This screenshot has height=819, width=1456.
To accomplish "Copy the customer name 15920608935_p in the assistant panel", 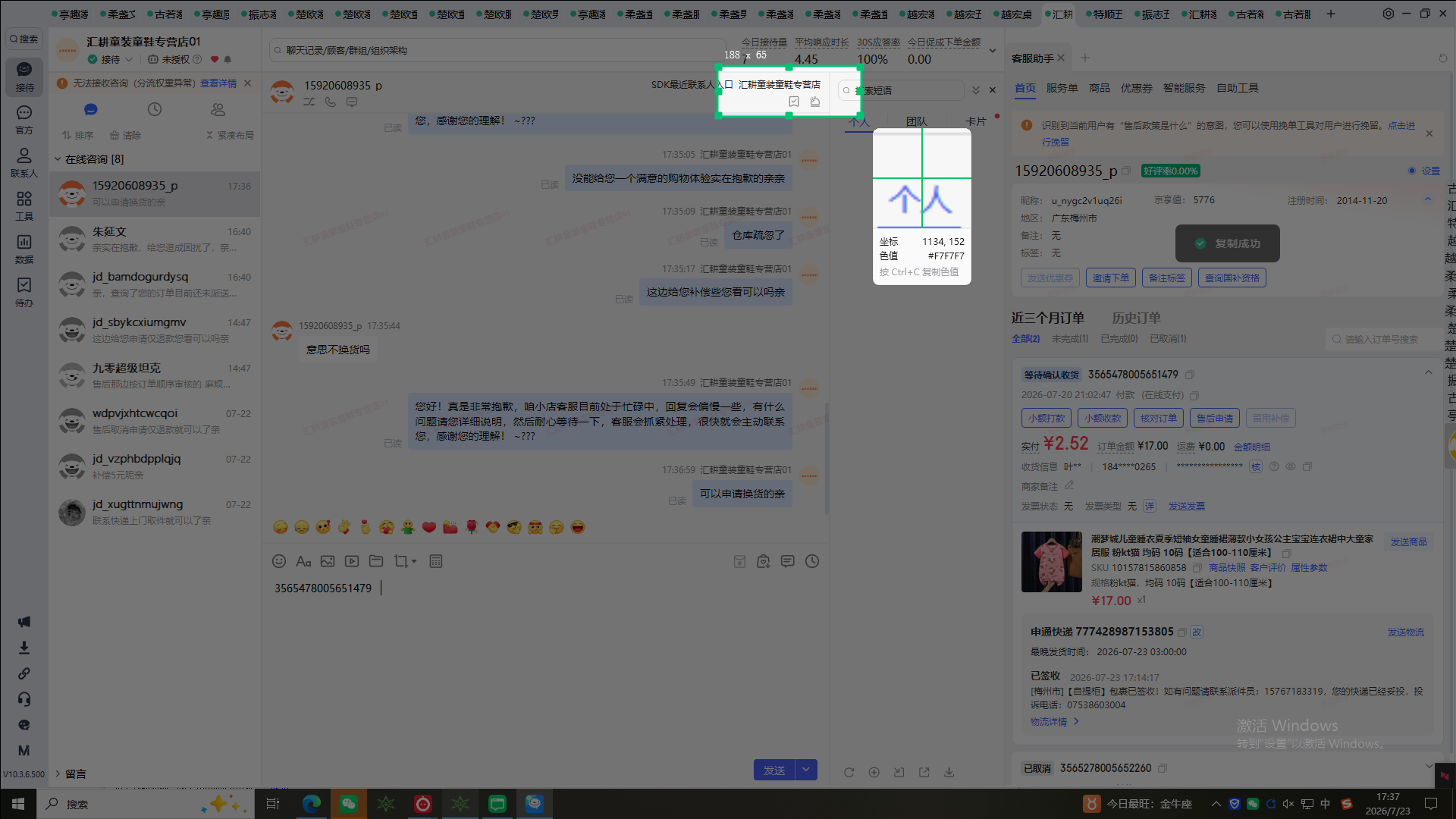I will (1126, 171).
